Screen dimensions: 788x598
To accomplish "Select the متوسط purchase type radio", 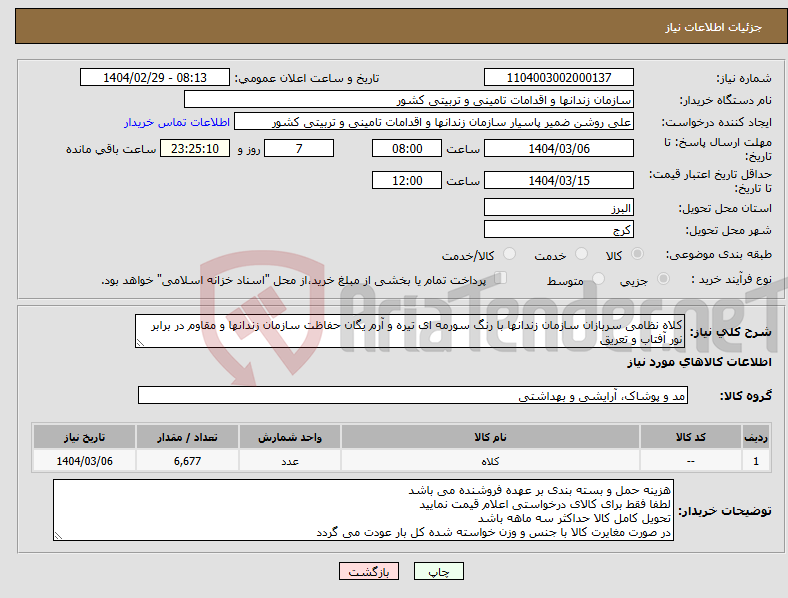I will coord(598,278).
